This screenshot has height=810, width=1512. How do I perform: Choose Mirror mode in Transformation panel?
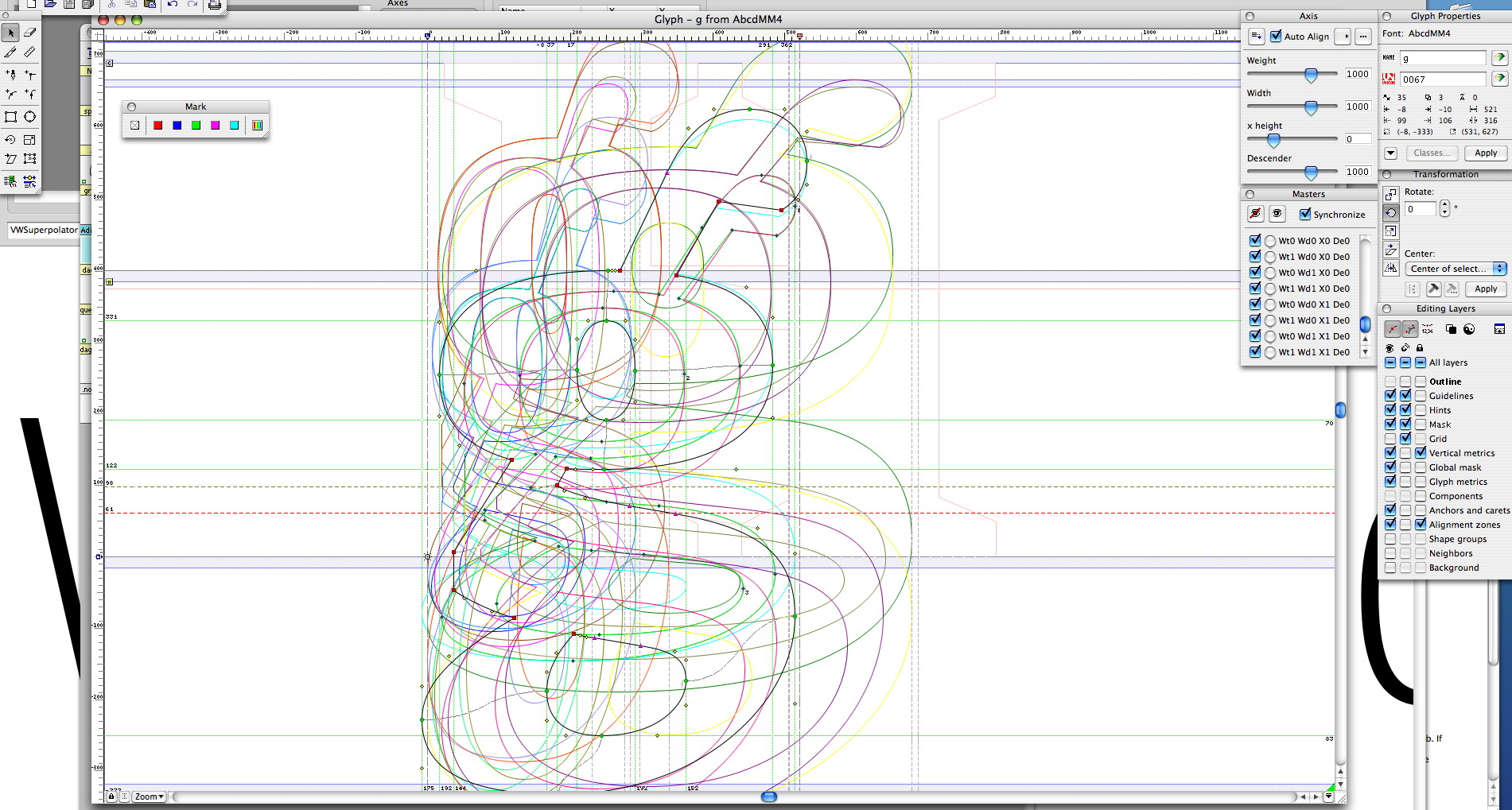1390,268
